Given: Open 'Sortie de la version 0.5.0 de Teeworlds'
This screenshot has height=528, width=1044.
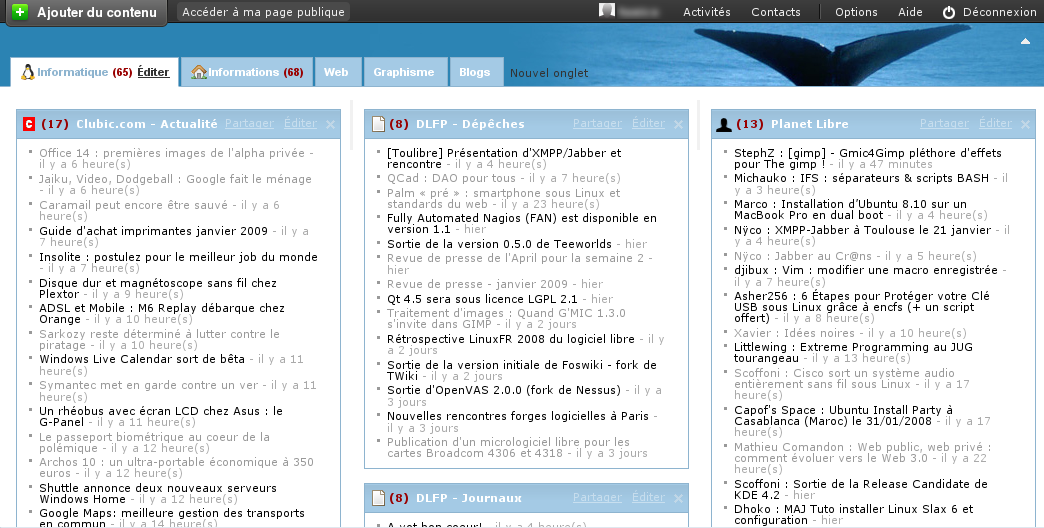Looking at the screenshot, I should 499,244.
